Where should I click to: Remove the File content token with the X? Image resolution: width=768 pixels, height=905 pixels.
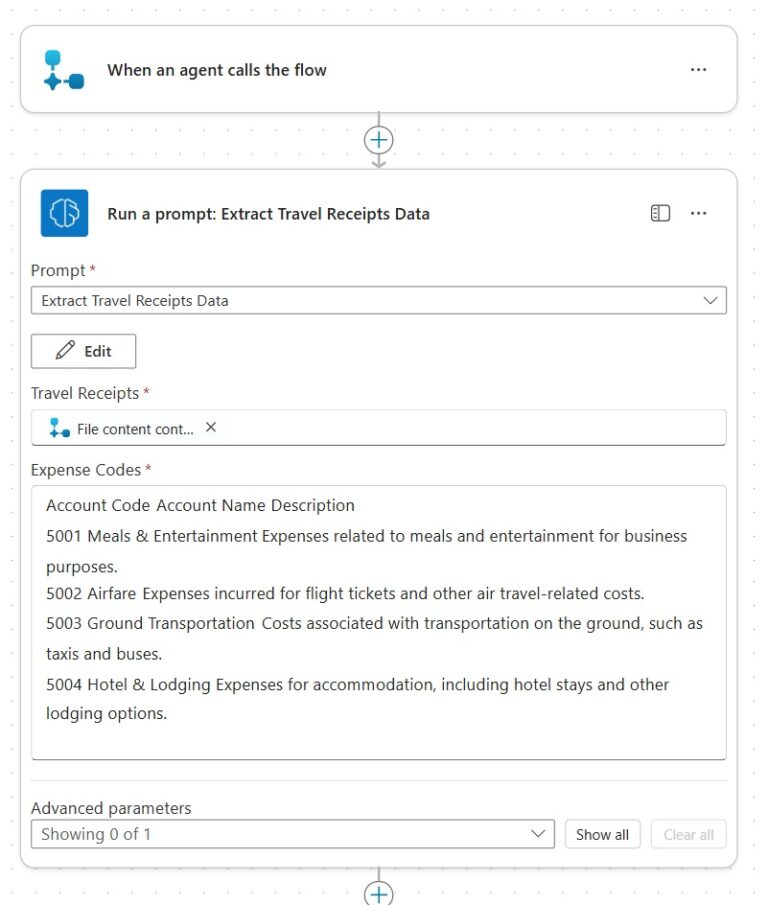210,427
